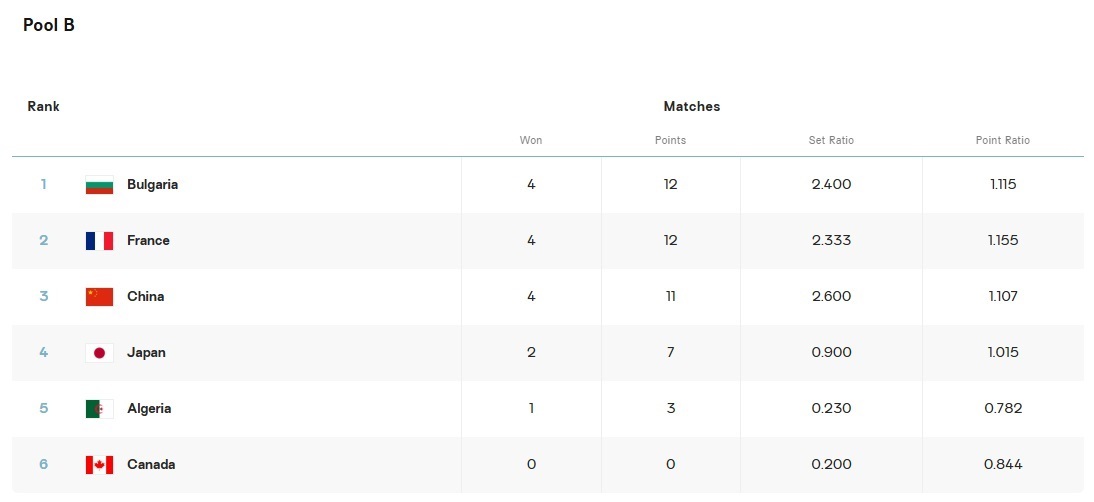Screen dimensions: 1094x502
Task: Click the Japan flag icon
Action: [99, 353]
